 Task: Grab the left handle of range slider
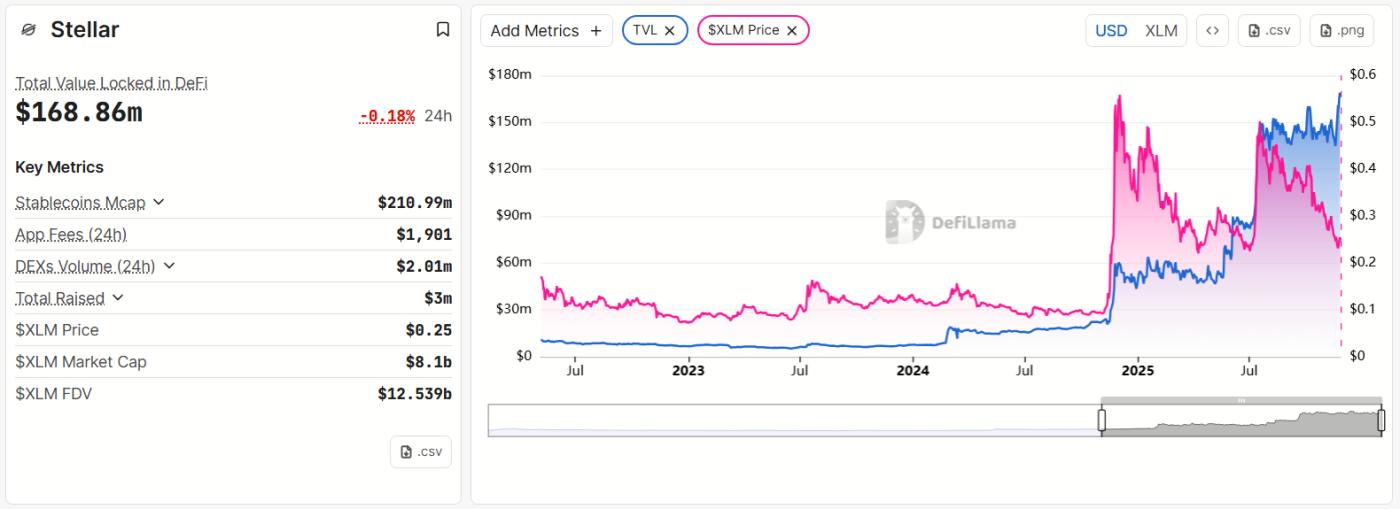click(x=1102, y=420)
